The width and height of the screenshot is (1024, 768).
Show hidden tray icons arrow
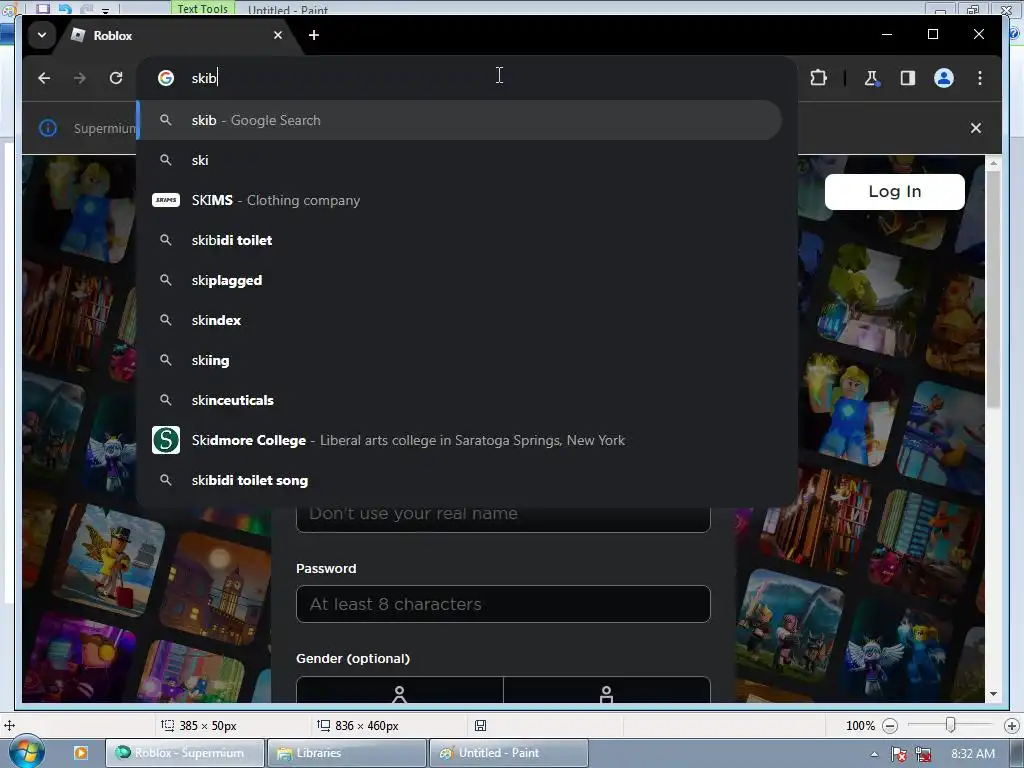[x=874, y=754]
